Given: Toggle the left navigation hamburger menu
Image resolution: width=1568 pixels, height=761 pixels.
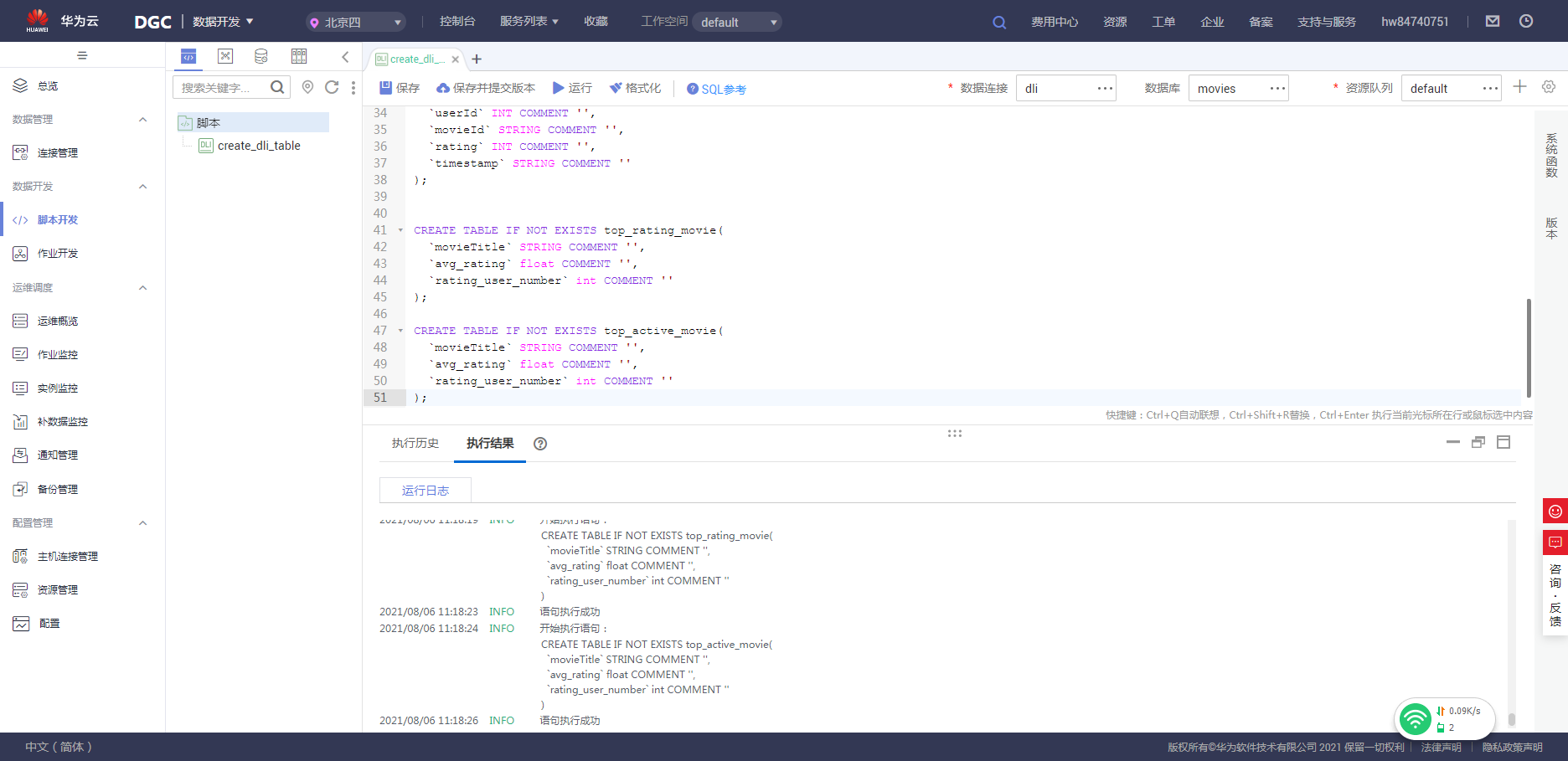Looking at the screenshot, I should pyautogui.click(x=82, y=55).
